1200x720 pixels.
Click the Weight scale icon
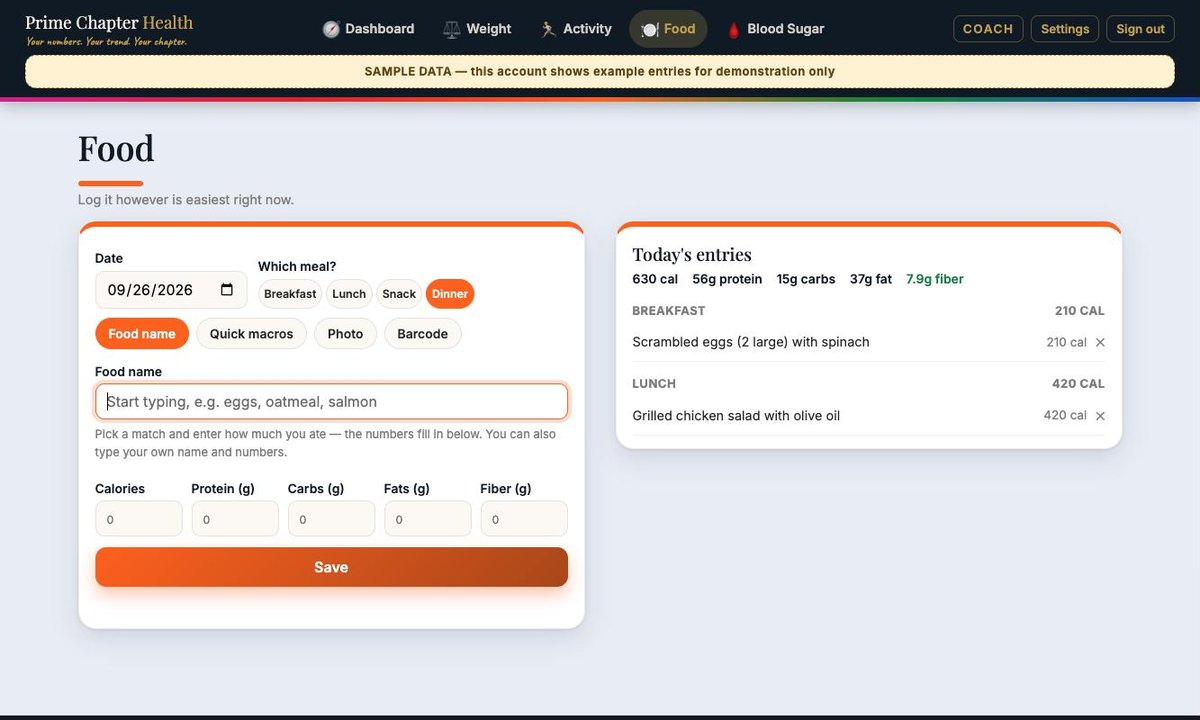click(x=452, y=29)
